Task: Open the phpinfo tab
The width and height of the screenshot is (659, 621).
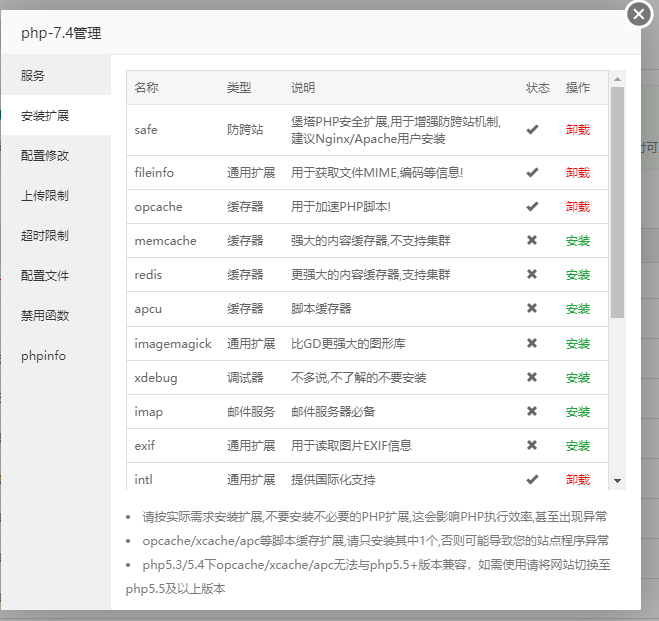Action: tap(56, 356)
